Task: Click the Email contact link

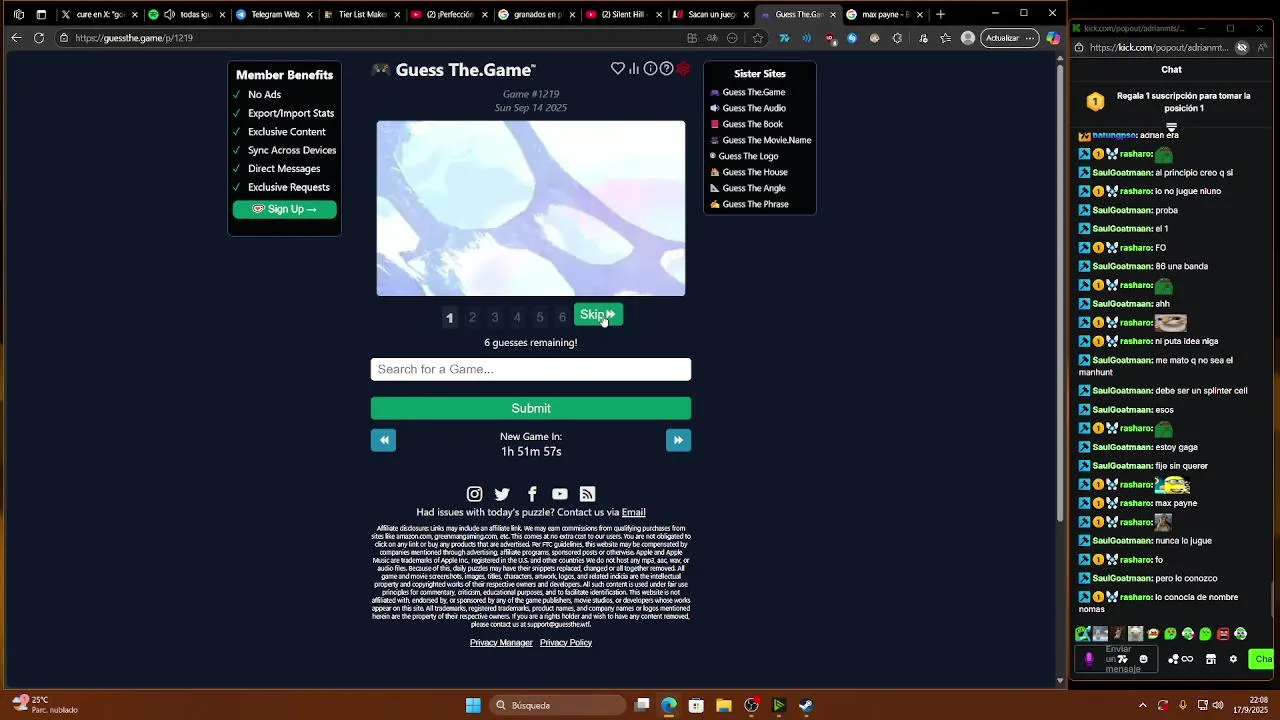Action: click(x=634, y=512)
